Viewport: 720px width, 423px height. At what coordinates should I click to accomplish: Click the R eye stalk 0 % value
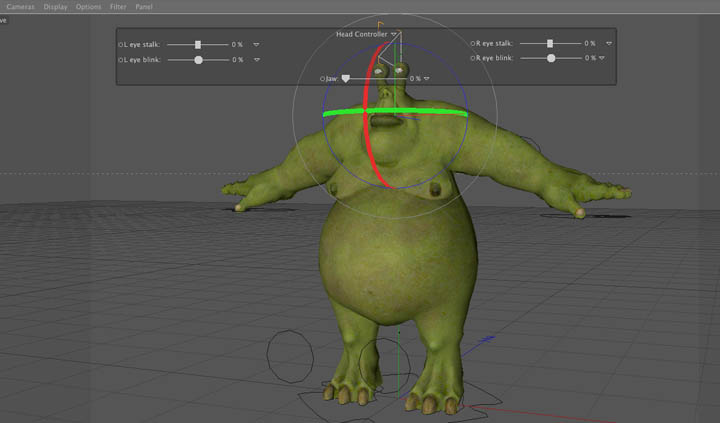pos(590,43)
